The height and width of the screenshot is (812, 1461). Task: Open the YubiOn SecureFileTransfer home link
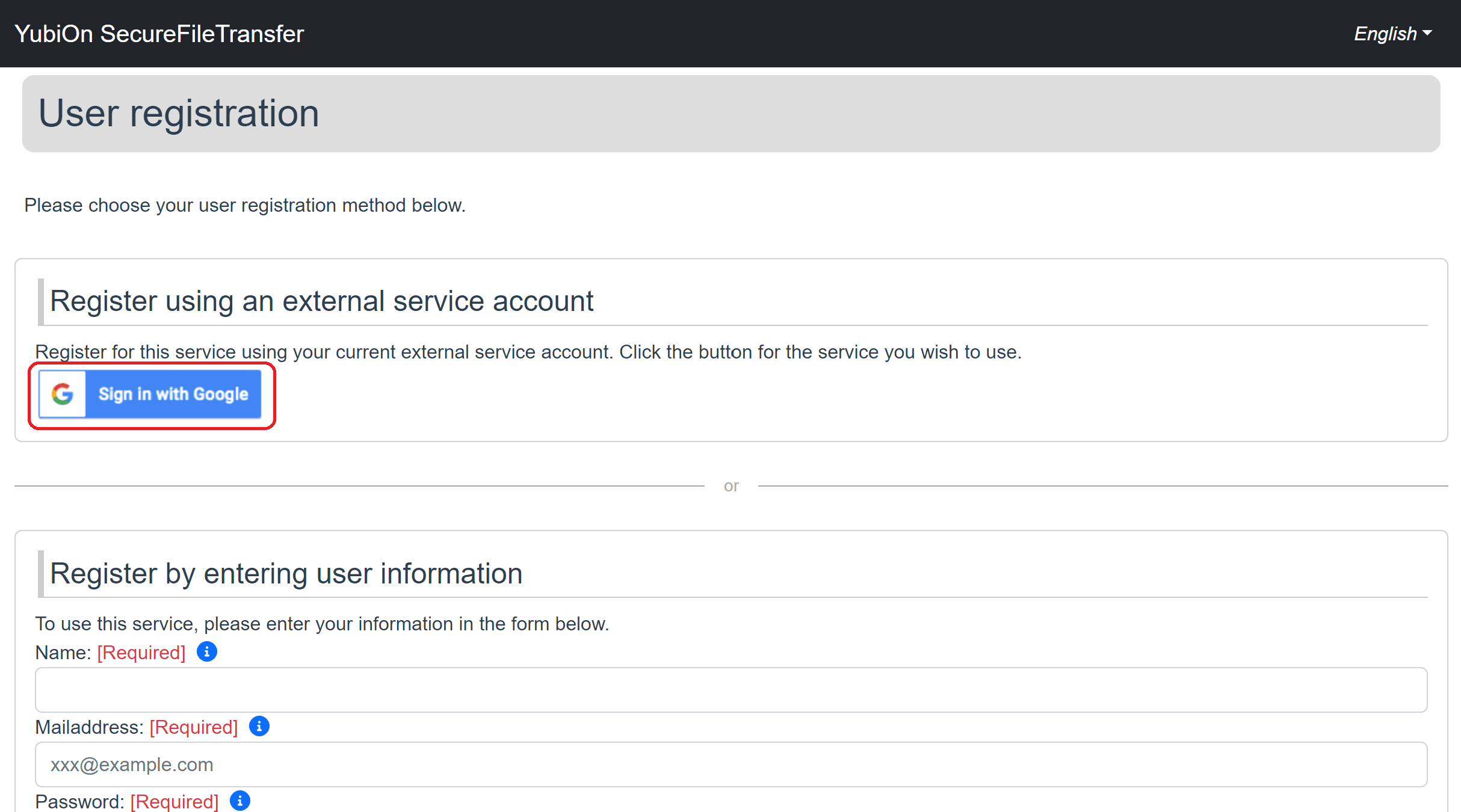coord(159,34)
